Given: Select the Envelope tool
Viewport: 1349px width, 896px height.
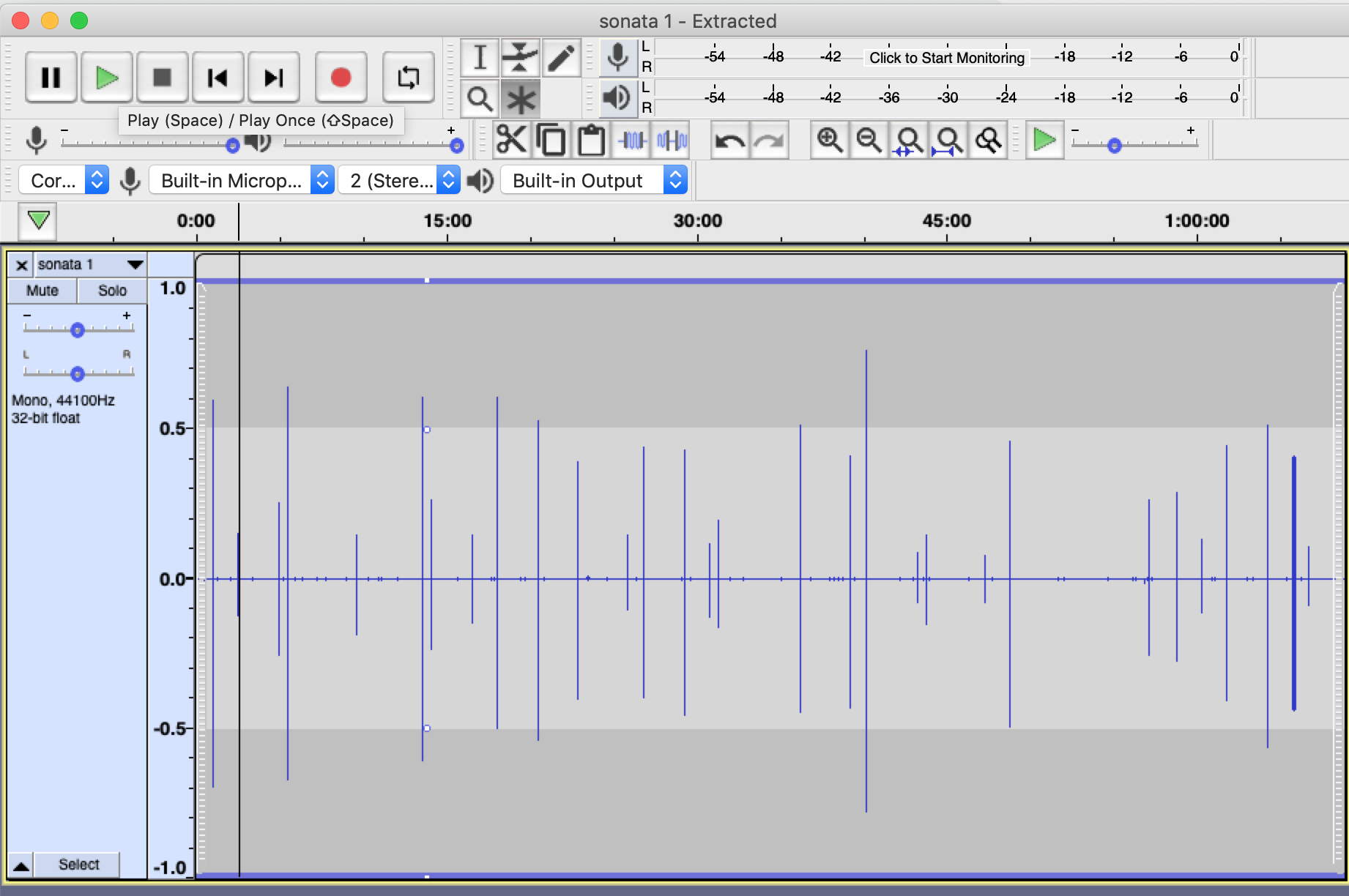Looking at the screenshot, I should click(520, 58).
